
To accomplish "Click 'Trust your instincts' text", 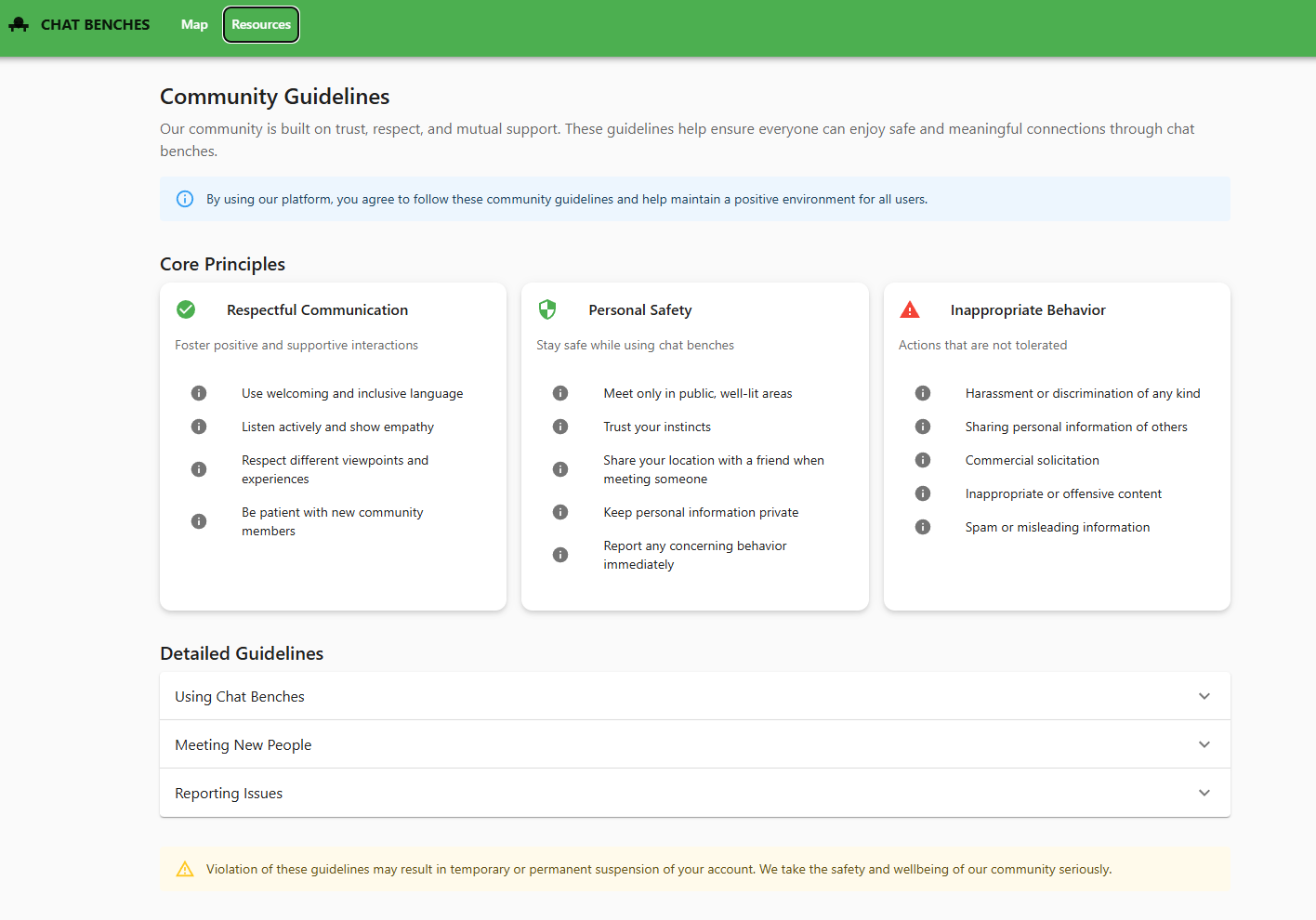I will [657, 427].
